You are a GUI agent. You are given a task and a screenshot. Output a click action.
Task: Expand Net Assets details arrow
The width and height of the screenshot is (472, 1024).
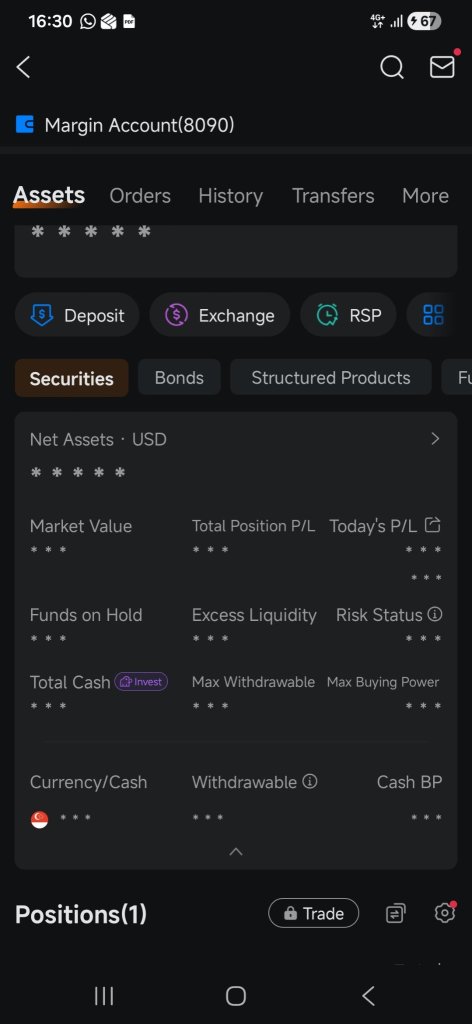pyautogui.click(x=435, y=439)
